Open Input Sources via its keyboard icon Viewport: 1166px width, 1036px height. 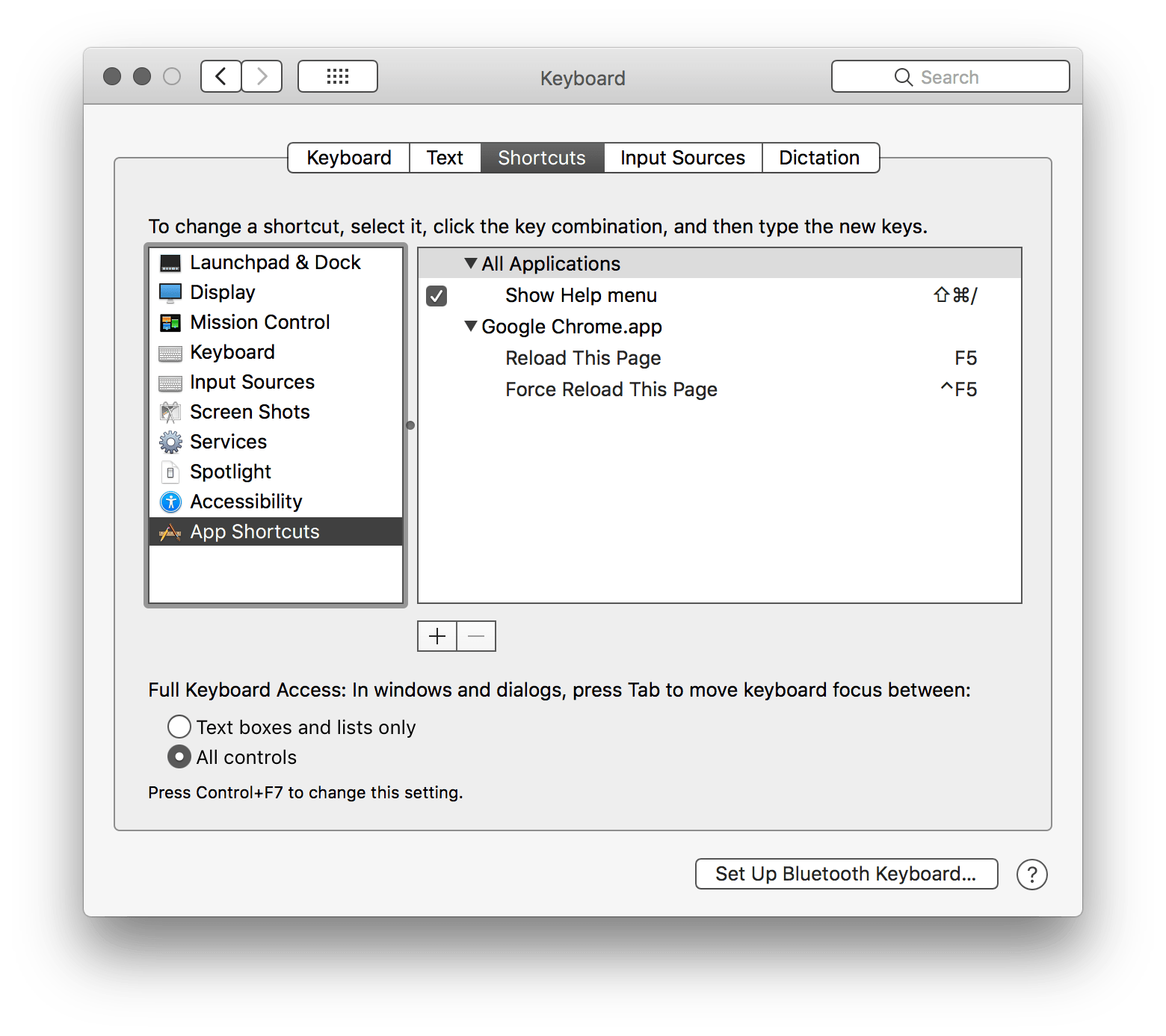coord(170,382)
